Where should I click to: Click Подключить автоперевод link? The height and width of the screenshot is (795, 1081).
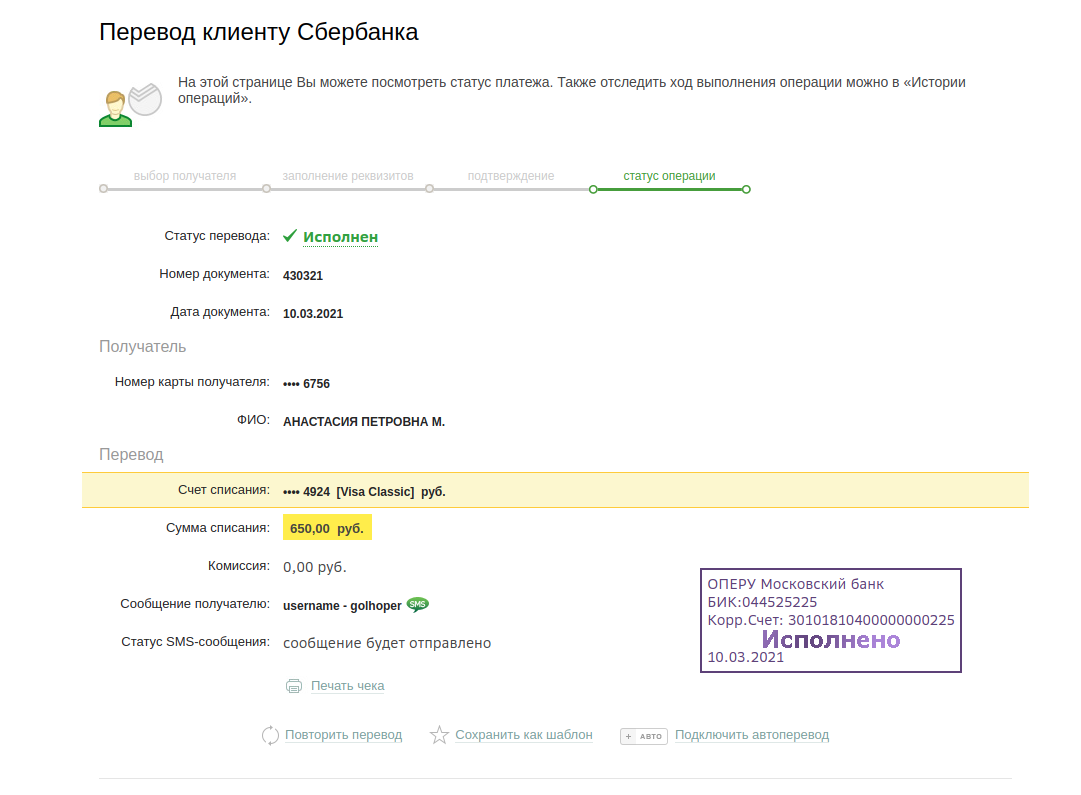click(x=751, y=735)
